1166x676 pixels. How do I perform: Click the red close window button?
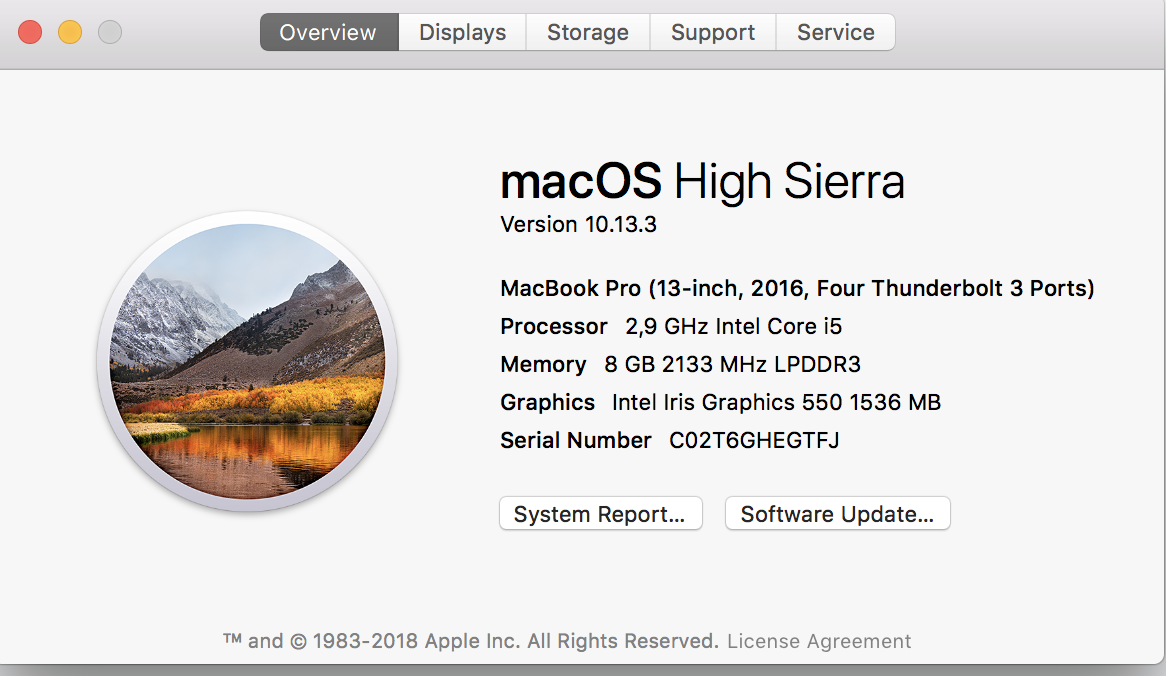[30, 32]
